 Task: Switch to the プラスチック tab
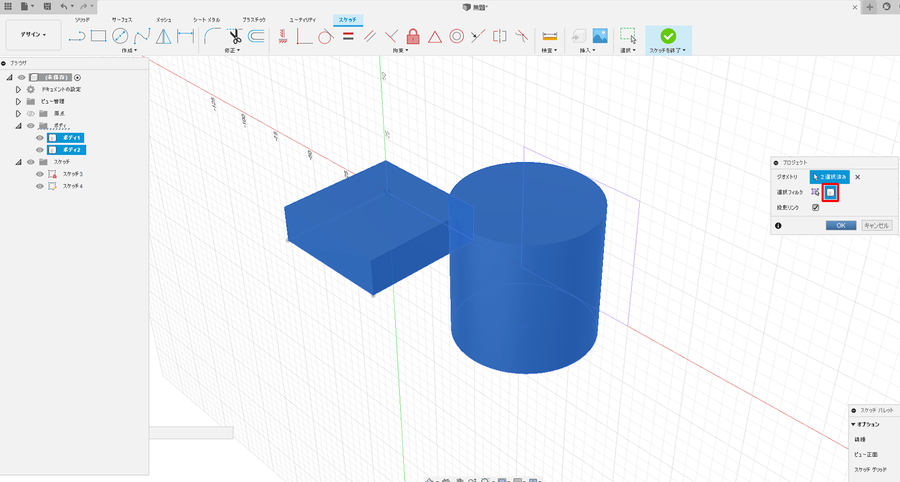point(254,20)
